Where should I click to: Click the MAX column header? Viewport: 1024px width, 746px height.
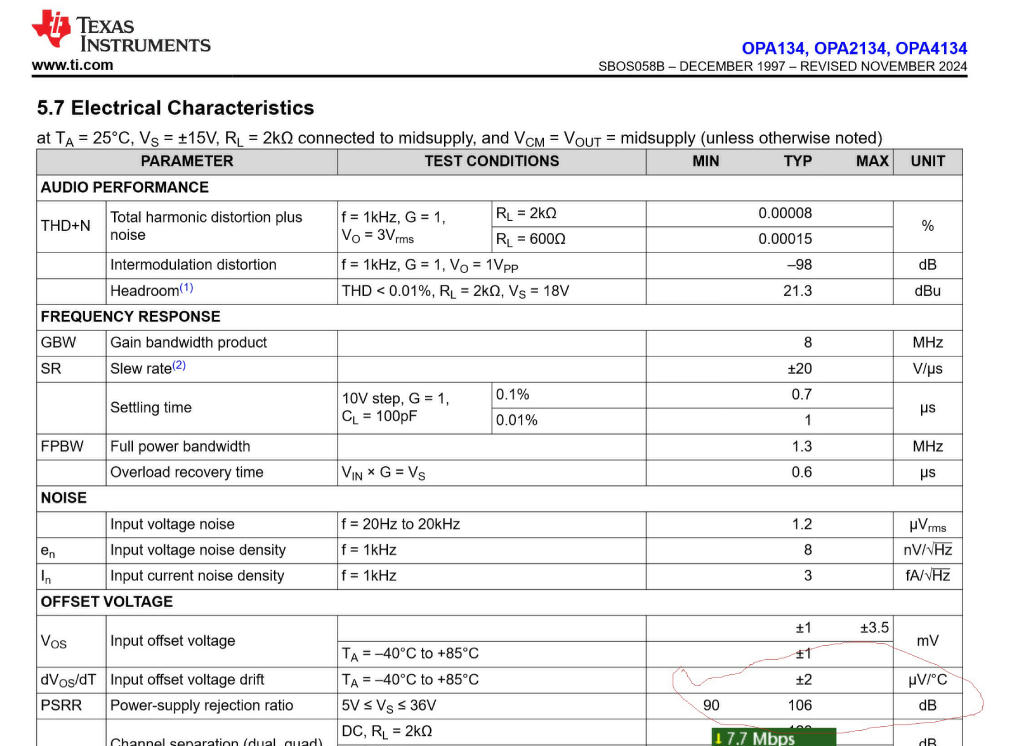tap(872, 161)
